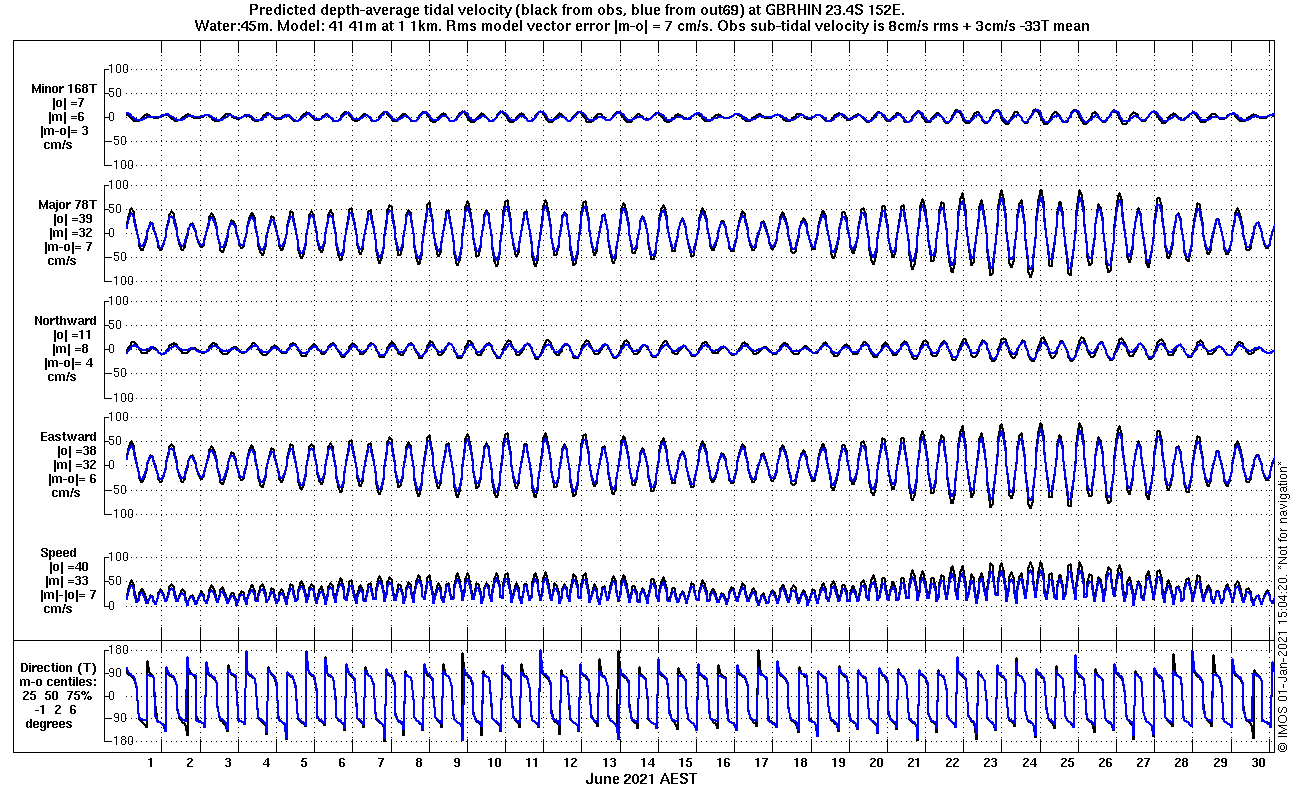Click the '|m-o|= 7' value in Major panel

pos(68,247)
